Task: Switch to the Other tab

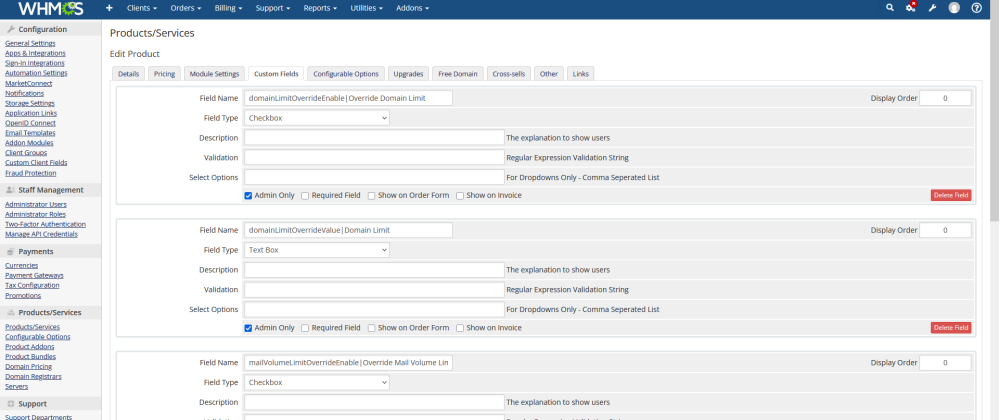Action: 549,74
